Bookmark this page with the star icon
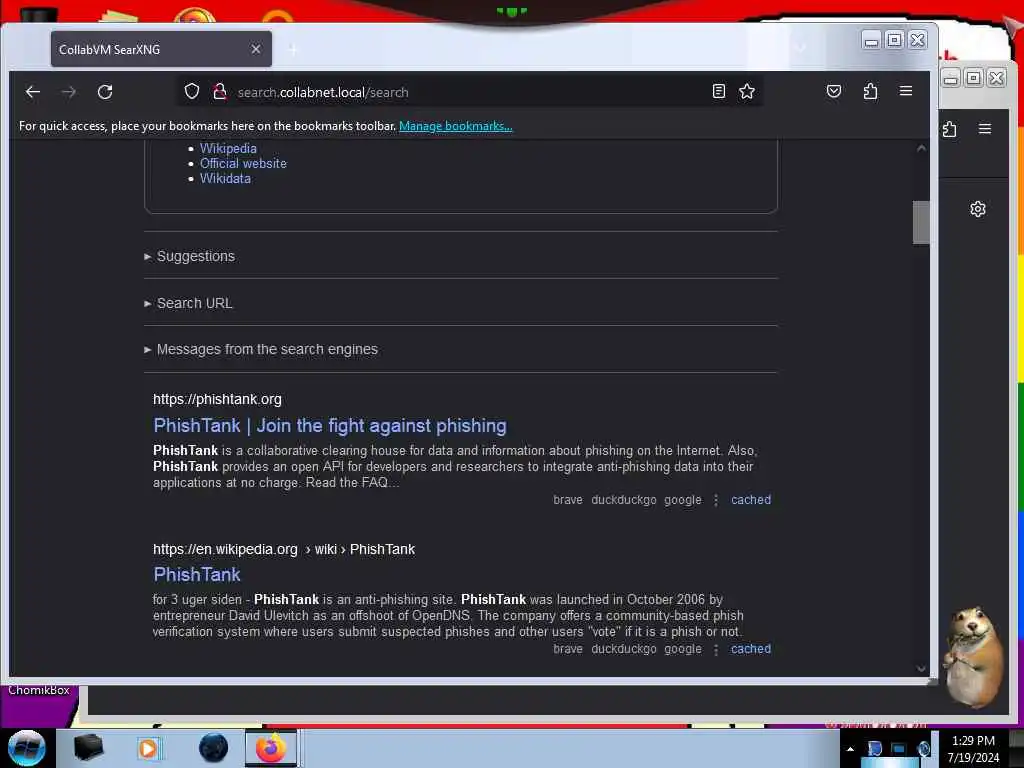The image size is (1024, 768). pos(747,91)
